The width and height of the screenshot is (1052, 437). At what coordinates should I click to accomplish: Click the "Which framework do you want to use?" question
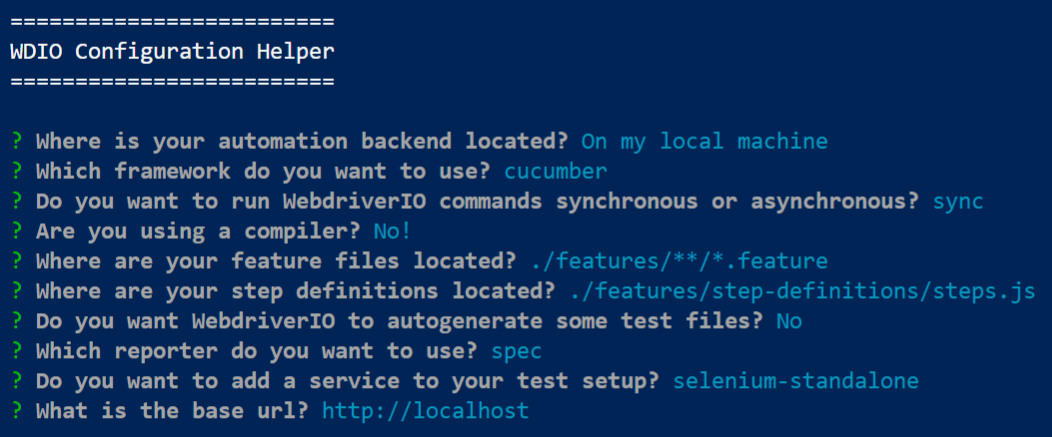(x=264, y=171)
